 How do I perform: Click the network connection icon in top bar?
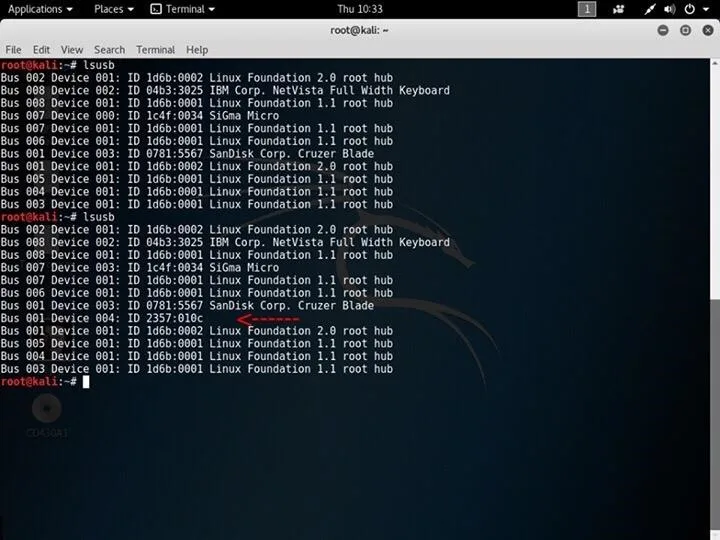tap(649, 9)
